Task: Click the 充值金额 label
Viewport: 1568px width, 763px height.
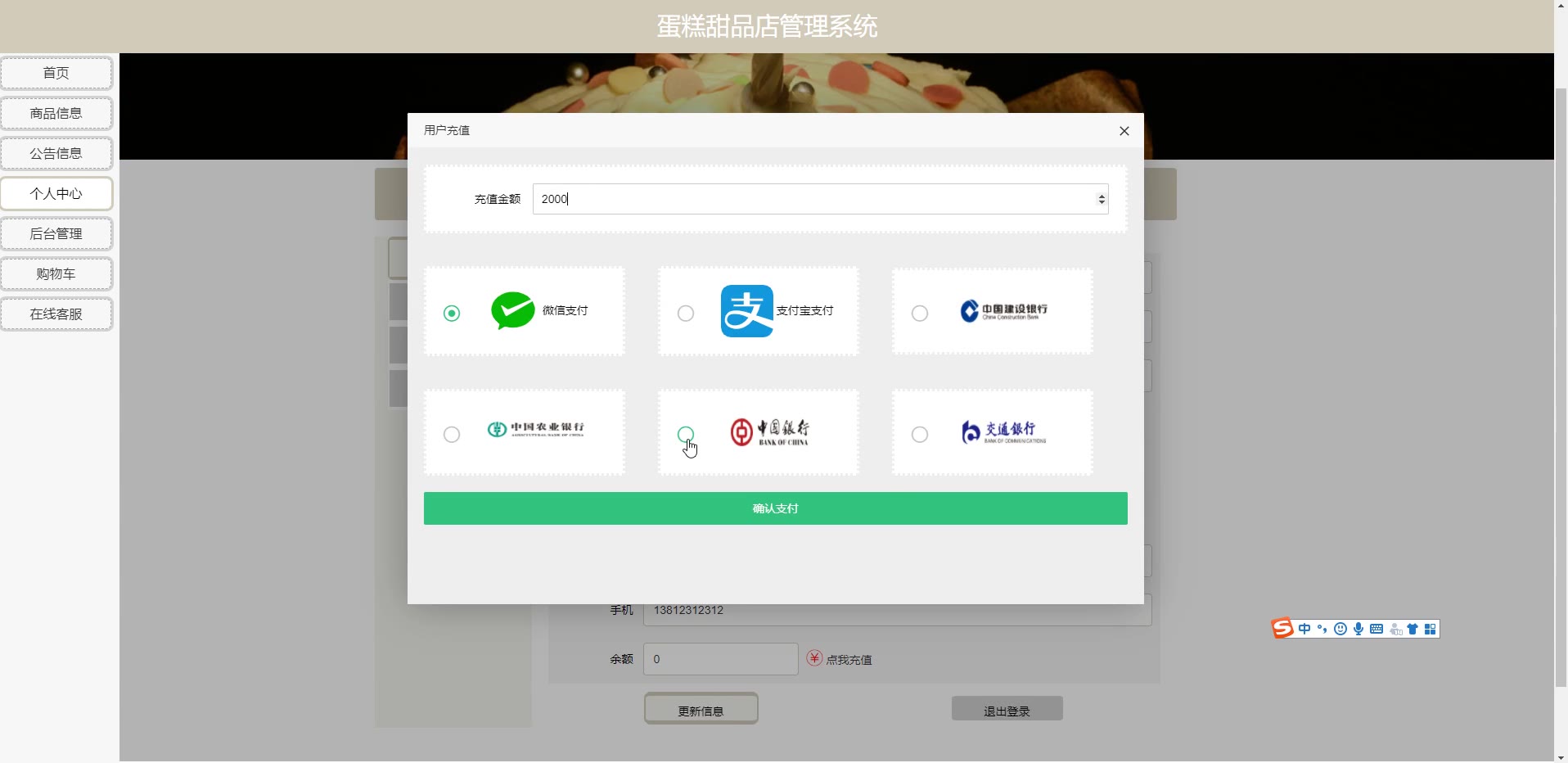Action: pyautogui.click(x=498, y=199)
